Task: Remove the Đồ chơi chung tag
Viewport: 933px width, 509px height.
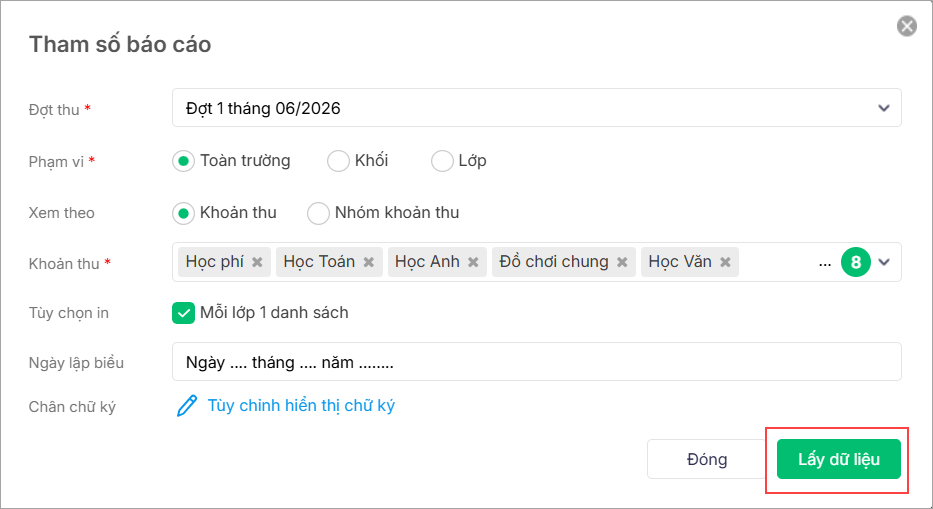Action: tap(622, 262)
